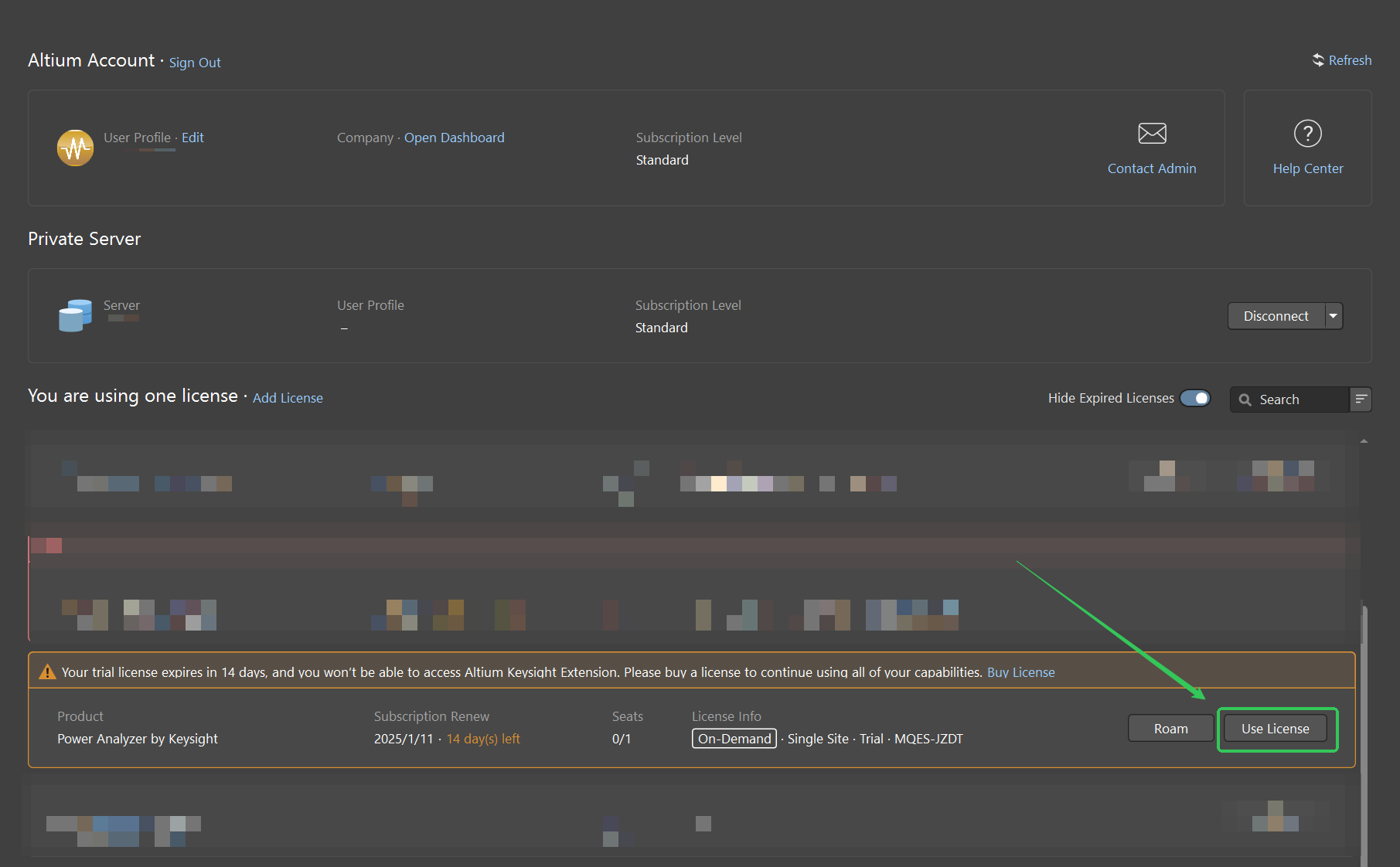Click the scrollbar up arrow
Image resolution: width=1400 pixels, height=867 pixels.
1364,441
